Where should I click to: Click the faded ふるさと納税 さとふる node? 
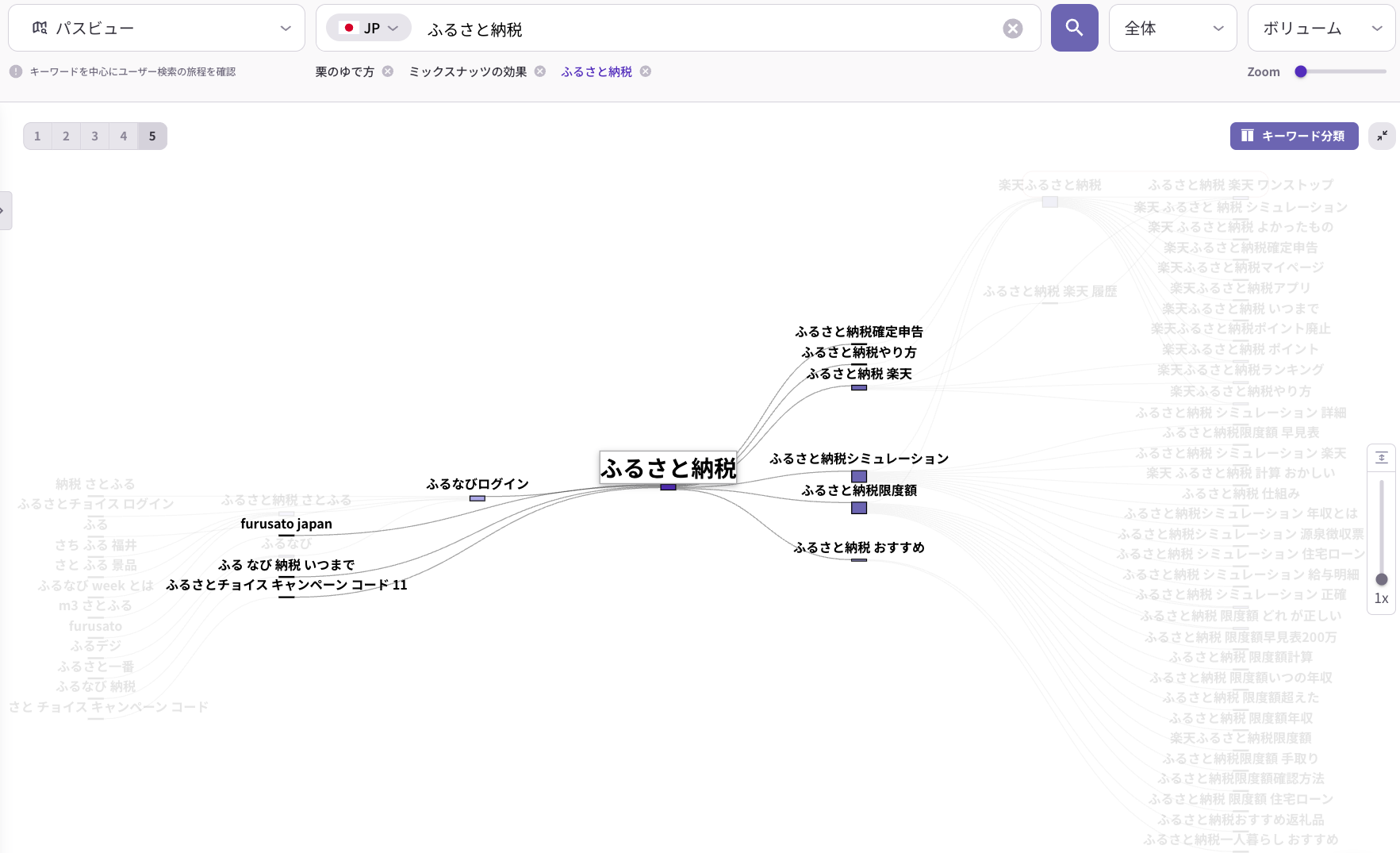pyautogui.click(x=286, y=500)
